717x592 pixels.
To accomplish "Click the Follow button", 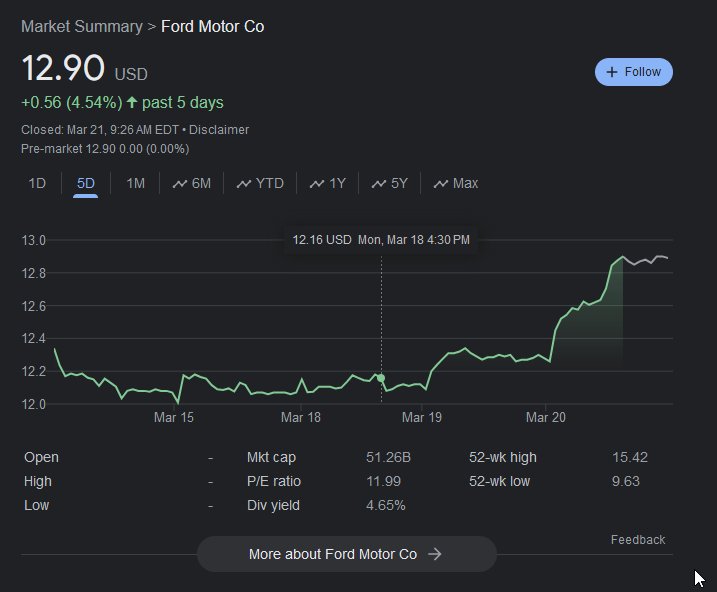I will coord(633,72).
